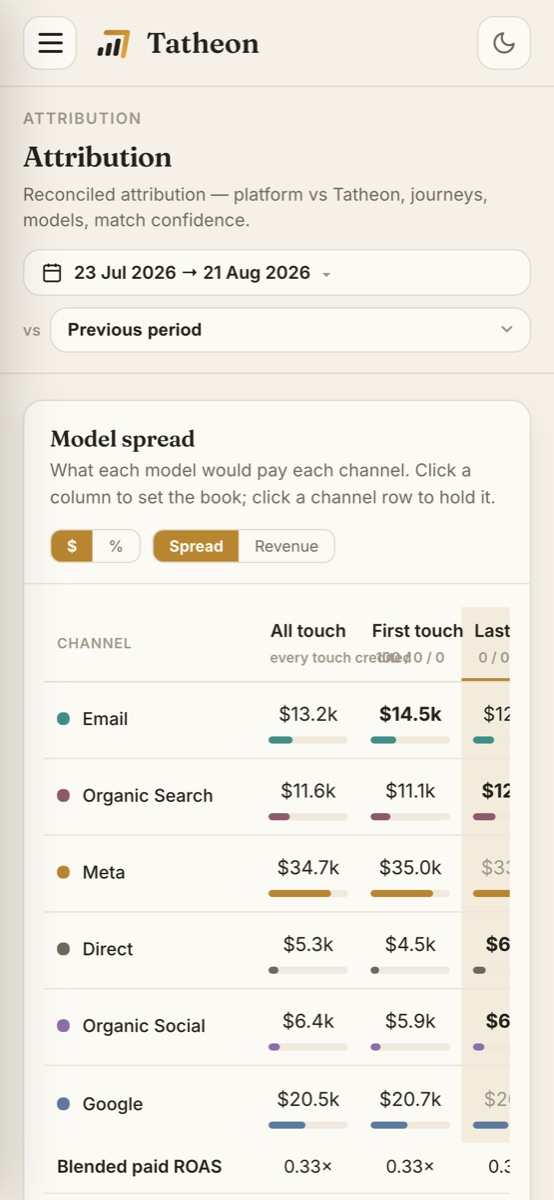Switch values to percent mode
554x1200 pixels.
click(116, 546)
